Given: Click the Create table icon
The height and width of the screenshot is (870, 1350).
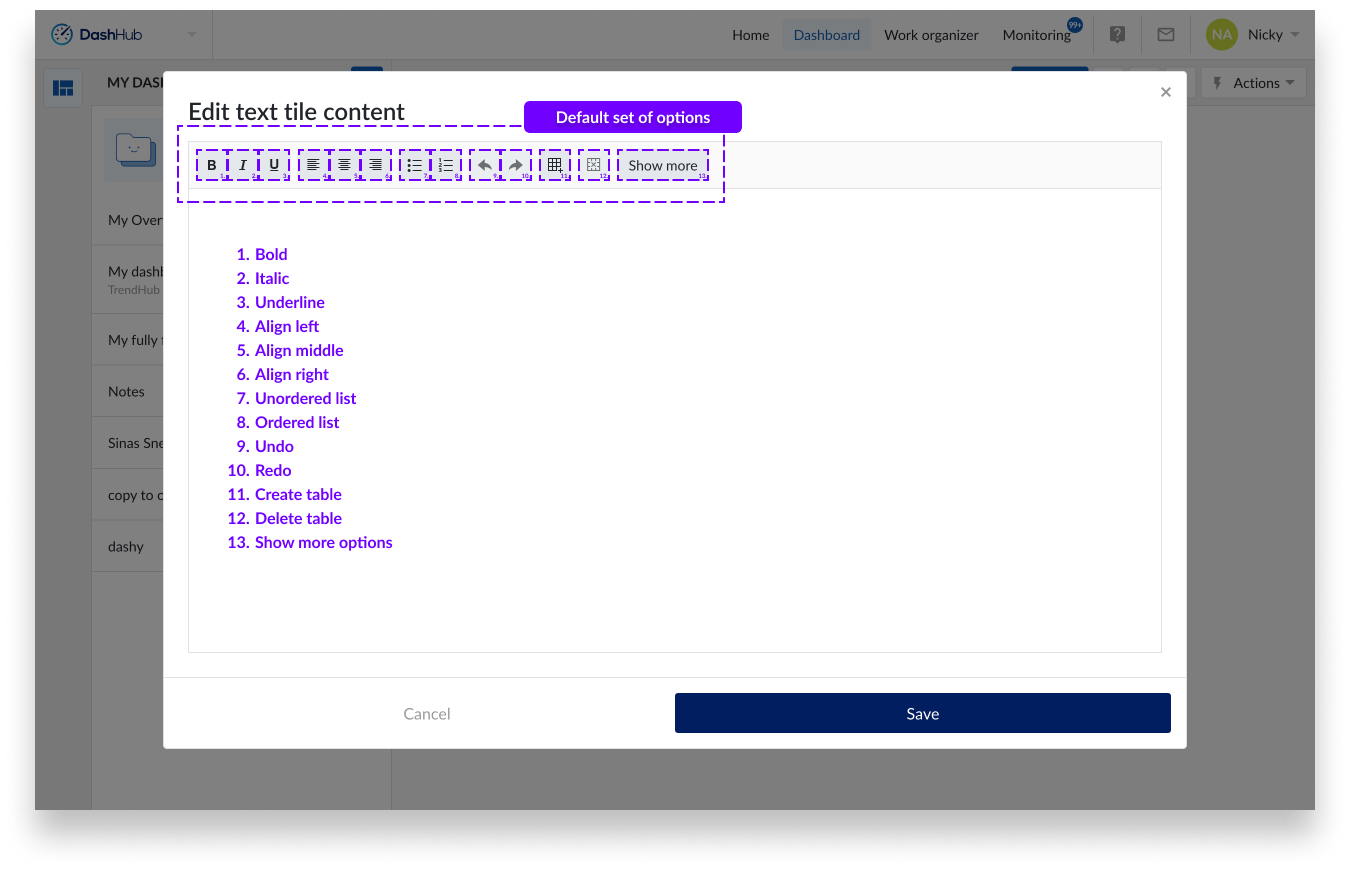Looking at the screenshot, I should 555,165.
